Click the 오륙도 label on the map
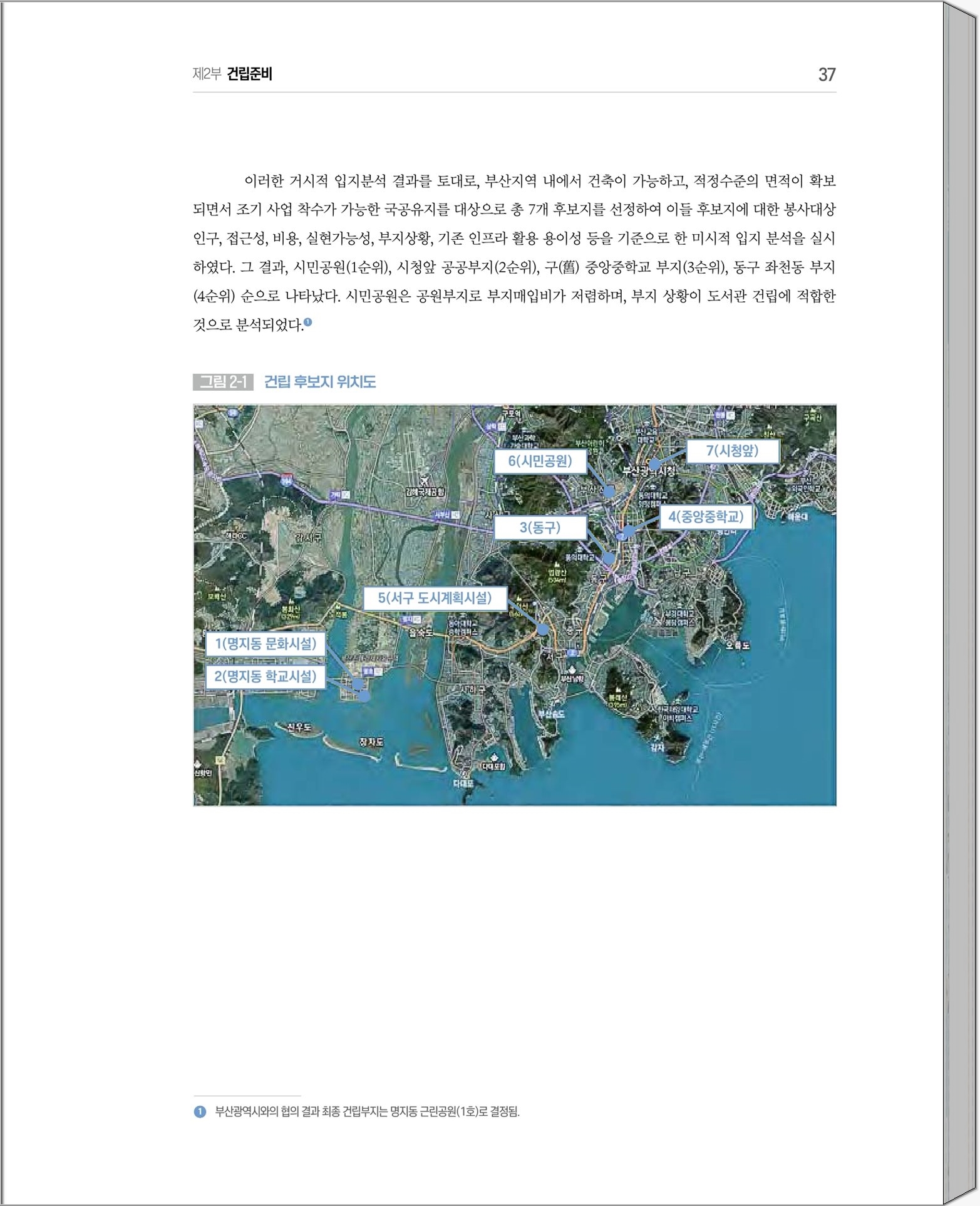This screenshot has height=1206, width=980. point(738,645)
